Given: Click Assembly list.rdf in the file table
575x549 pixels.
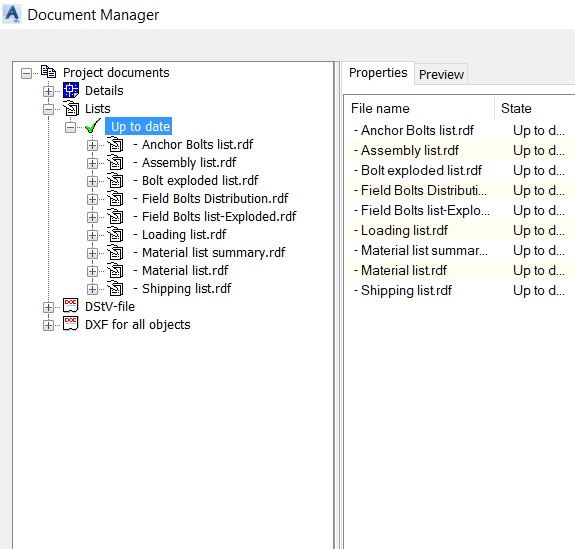Looking at the screenshot, I should coord(406,150).
